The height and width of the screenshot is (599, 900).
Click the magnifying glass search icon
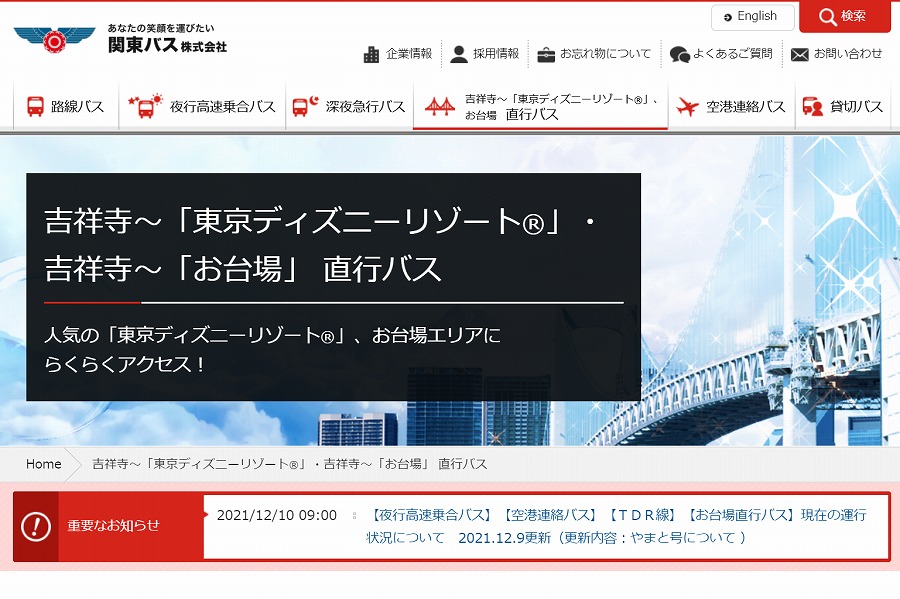pos(827,17)
